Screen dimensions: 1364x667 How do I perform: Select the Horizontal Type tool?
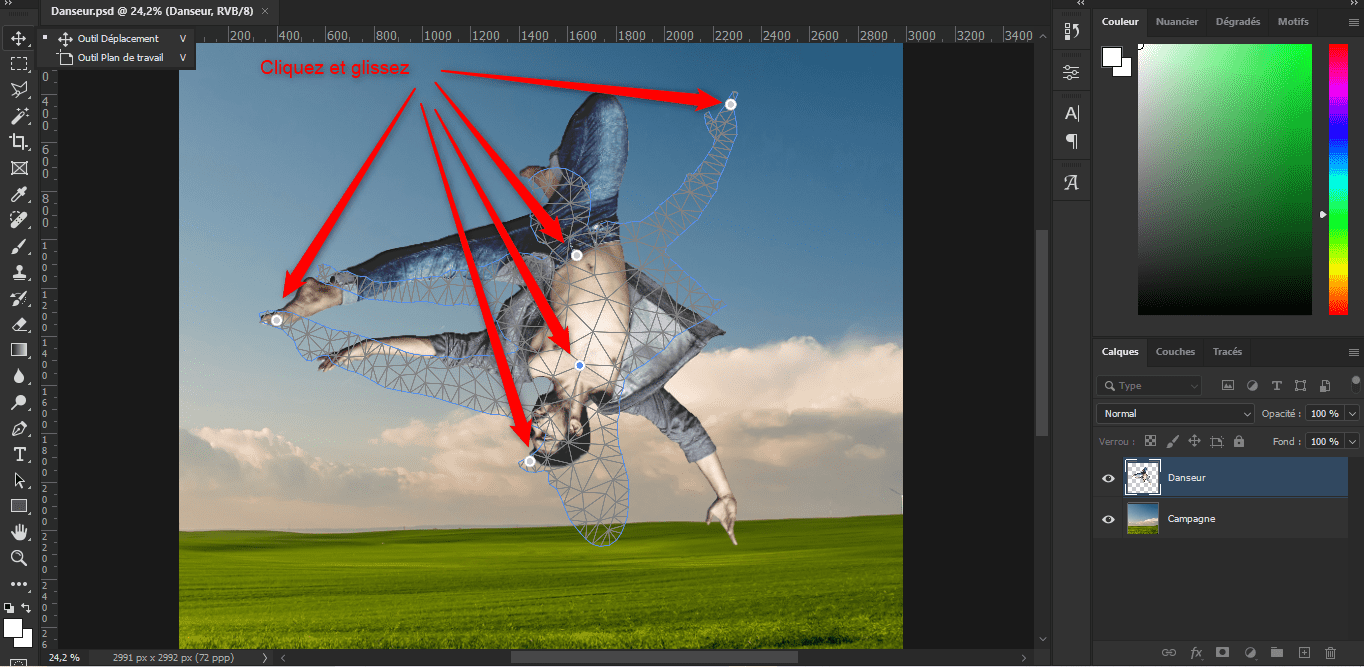[18, 454]
